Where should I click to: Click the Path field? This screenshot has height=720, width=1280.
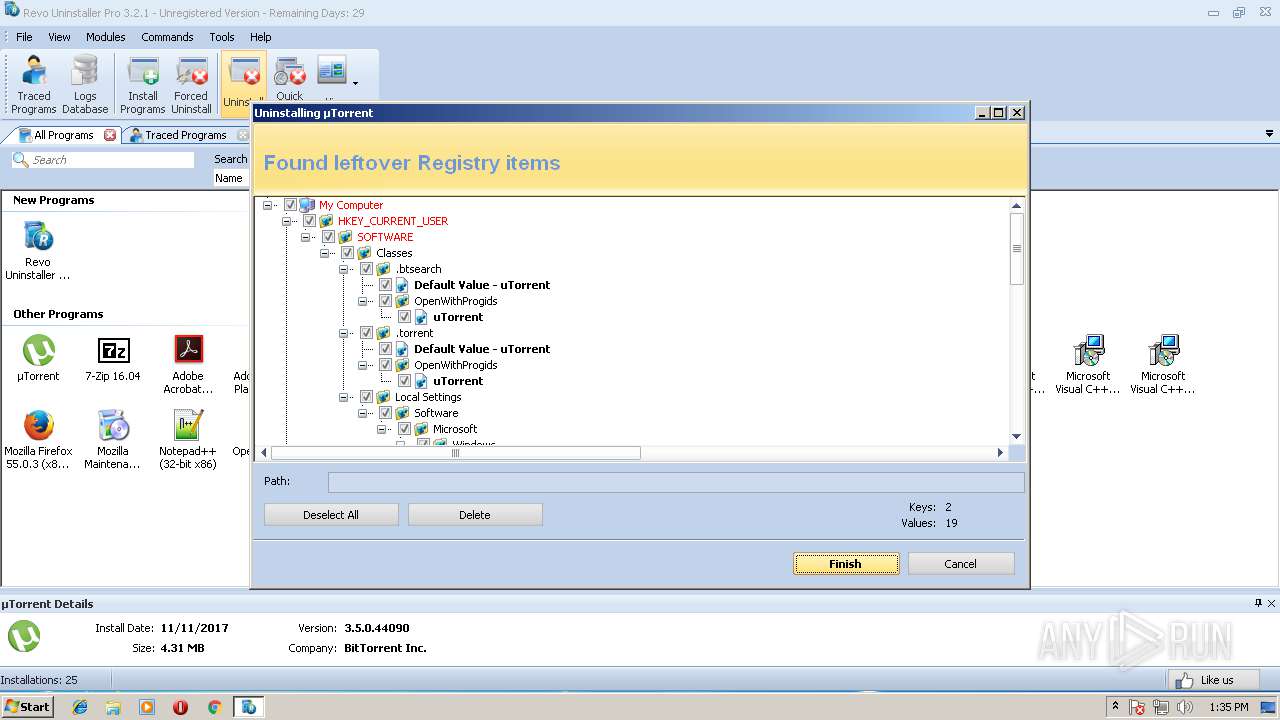(x=676, y=482)
